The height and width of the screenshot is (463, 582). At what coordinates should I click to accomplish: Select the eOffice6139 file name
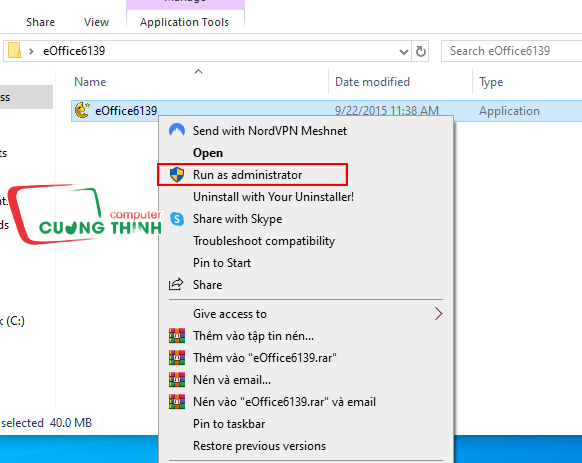click(x=126, y=111)
